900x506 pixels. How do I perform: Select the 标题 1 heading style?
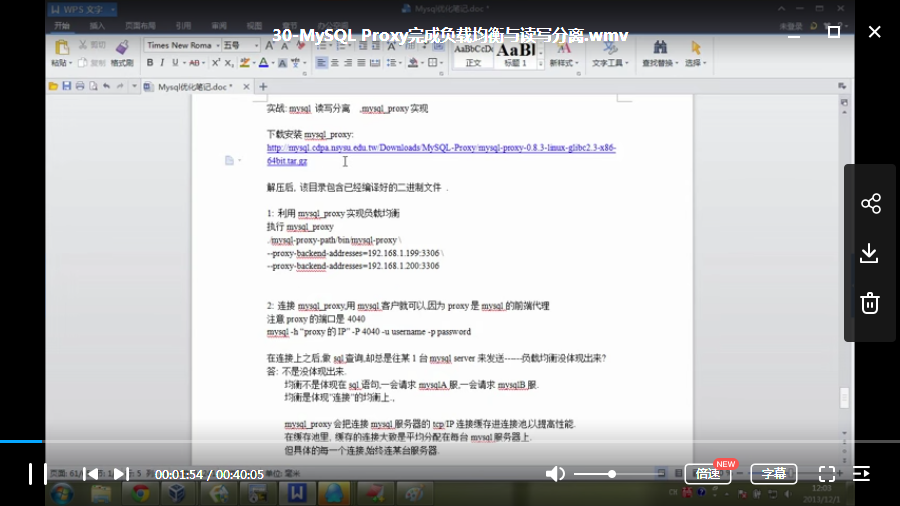click(515, 56)
